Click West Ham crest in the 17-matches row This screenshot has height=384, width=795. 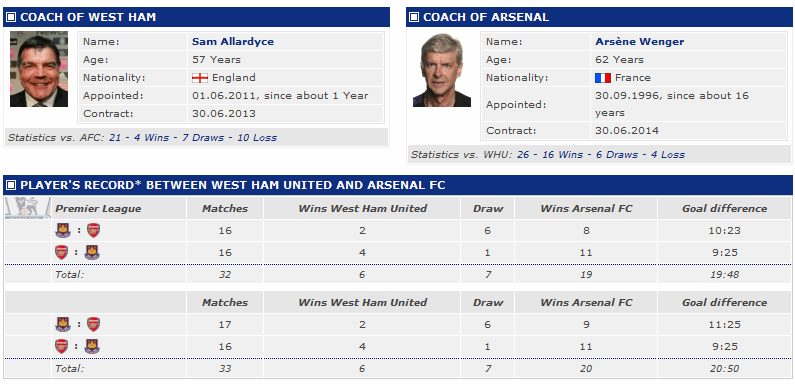pos(63,325)
